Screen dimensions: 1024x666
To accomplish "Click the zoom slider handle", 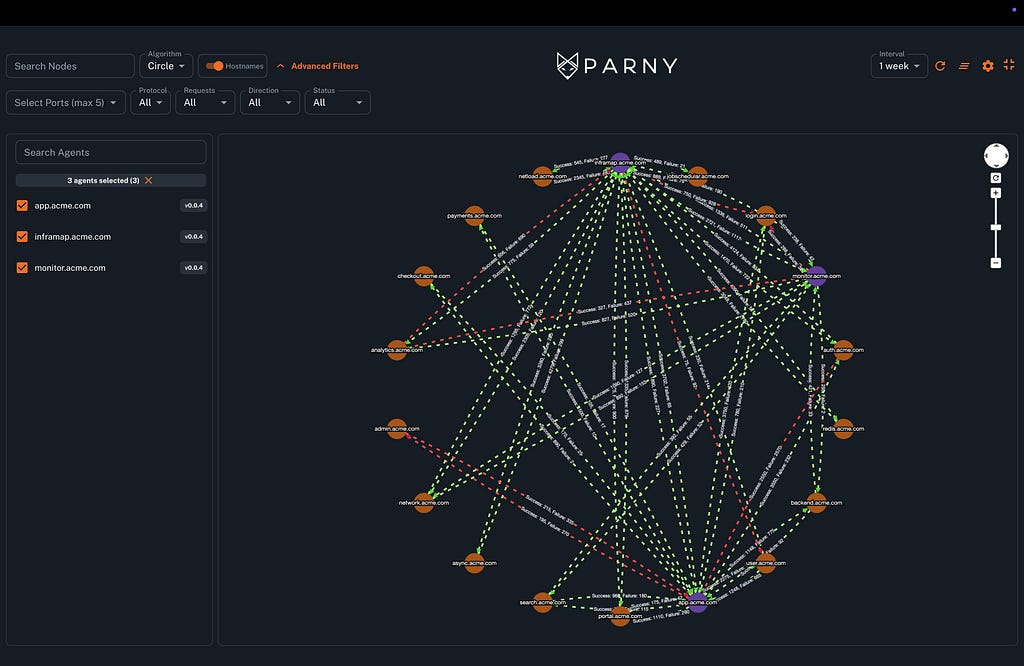I will coord(996,227).
